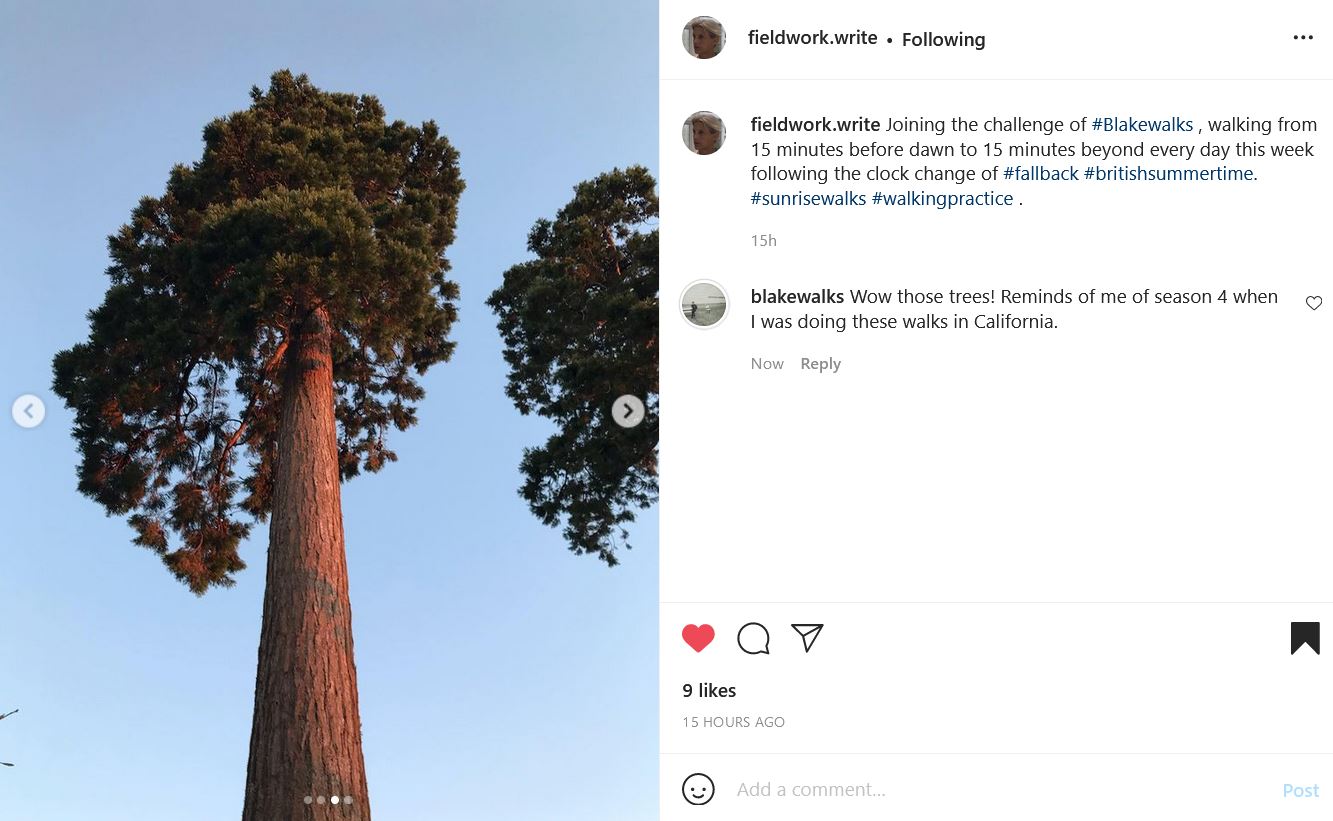Open fieldwork.write's profile picture
1333x821 pixels.
tap(703, 37)
